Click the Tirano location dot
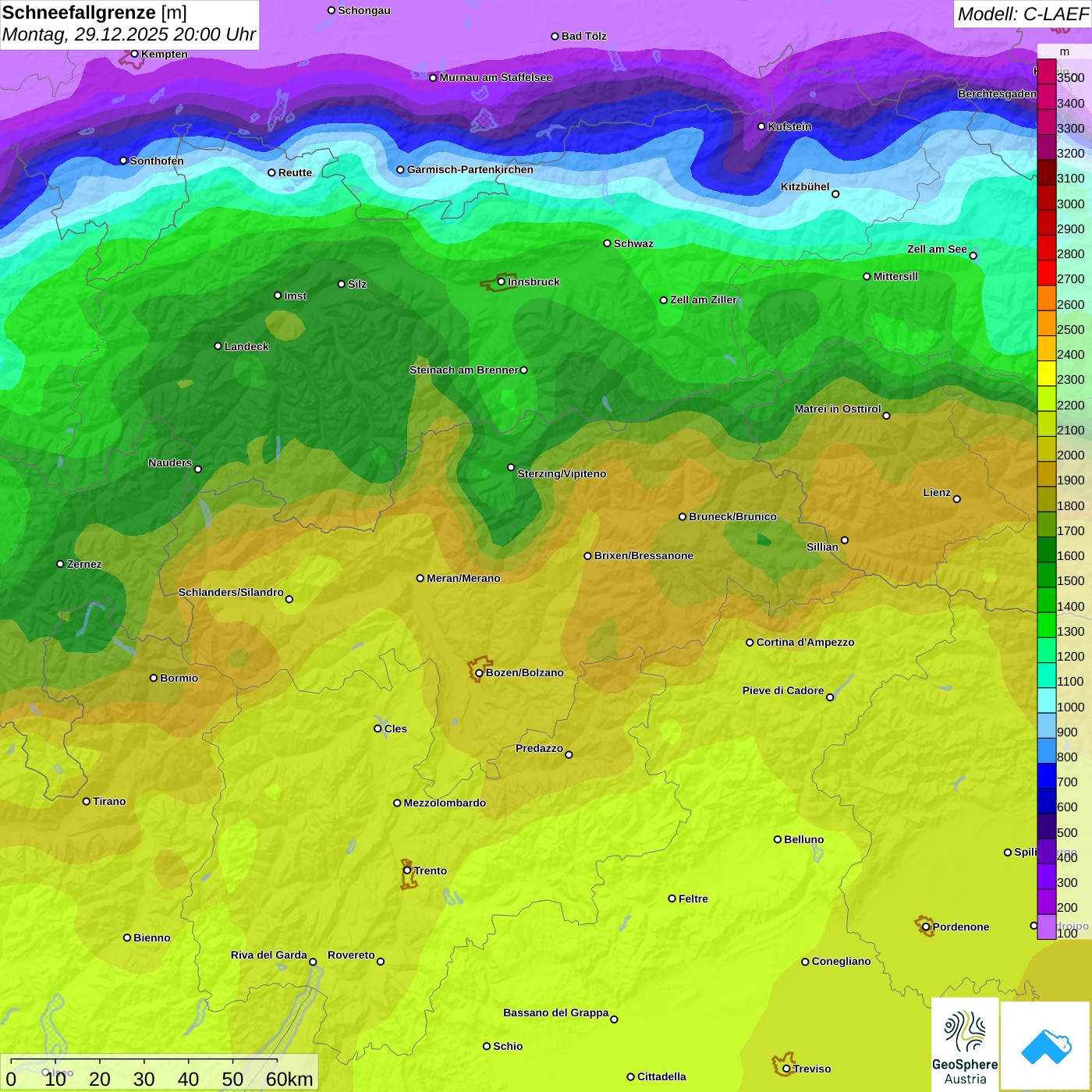This screenshot has height=1092, width=1092. 87,801
